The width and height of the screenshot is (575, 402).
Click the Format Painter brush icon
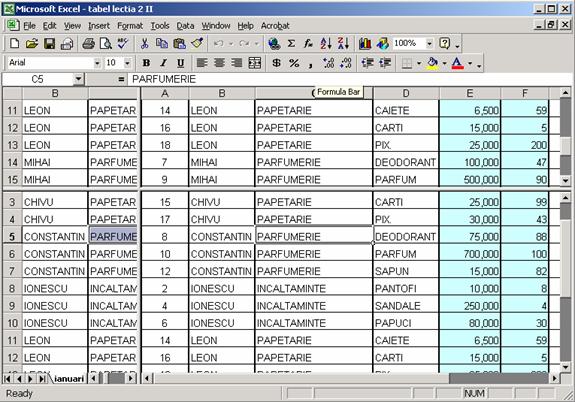point(197,44)
